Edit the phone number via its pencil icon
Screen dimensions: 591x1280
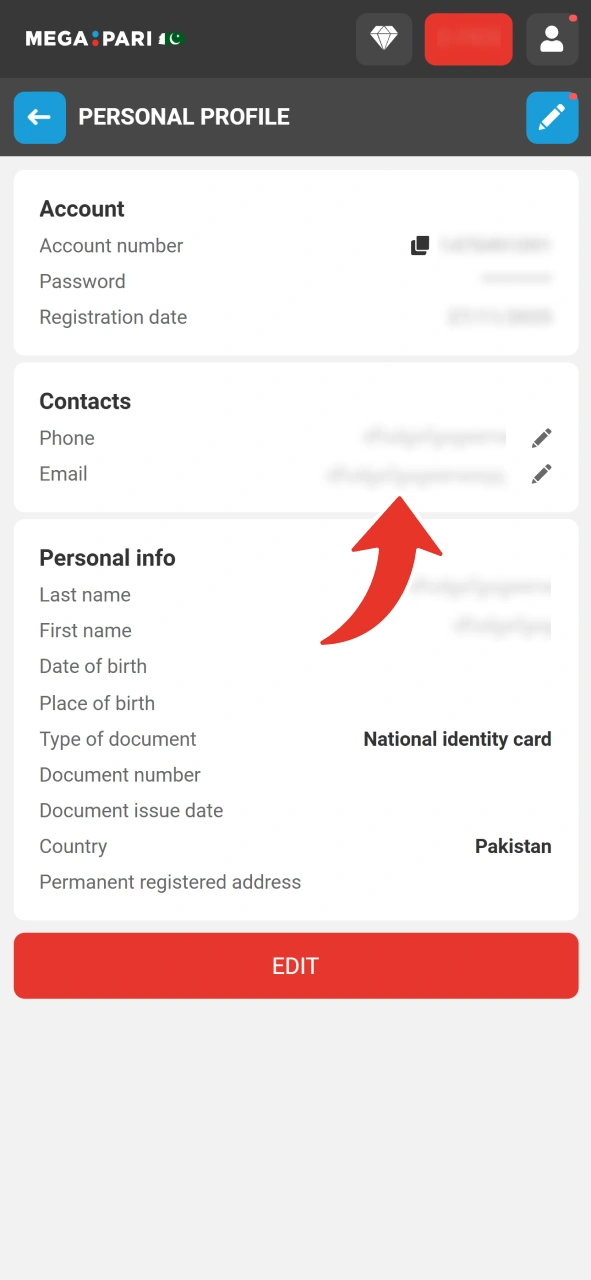pyautogui.click(x=541, y=437)
